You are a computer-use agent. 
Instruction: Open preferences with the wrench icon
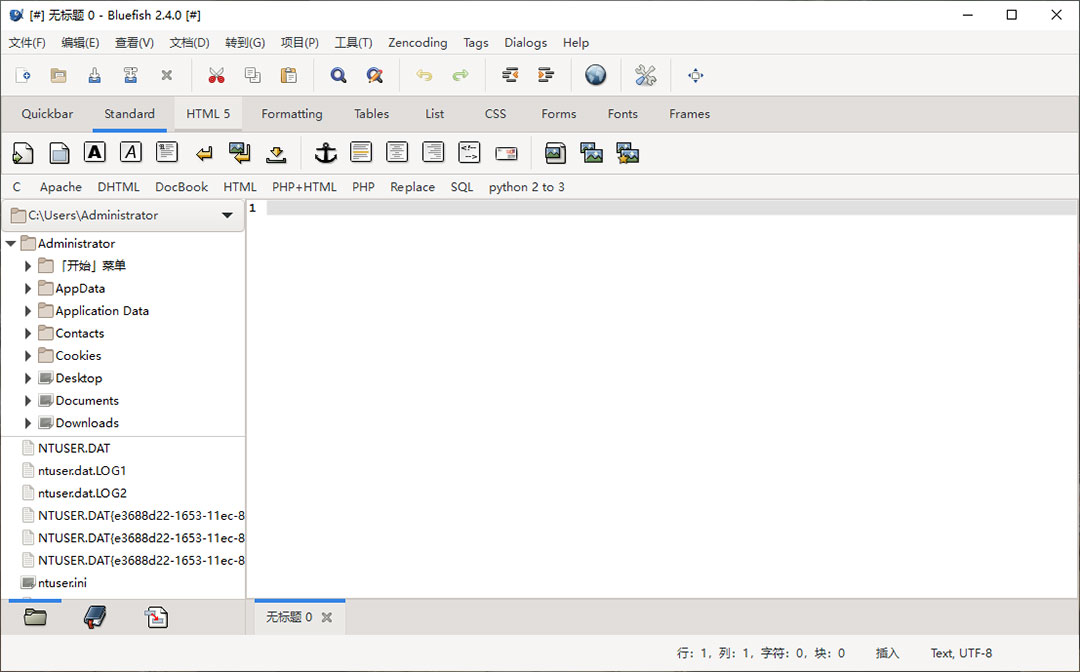645,76
